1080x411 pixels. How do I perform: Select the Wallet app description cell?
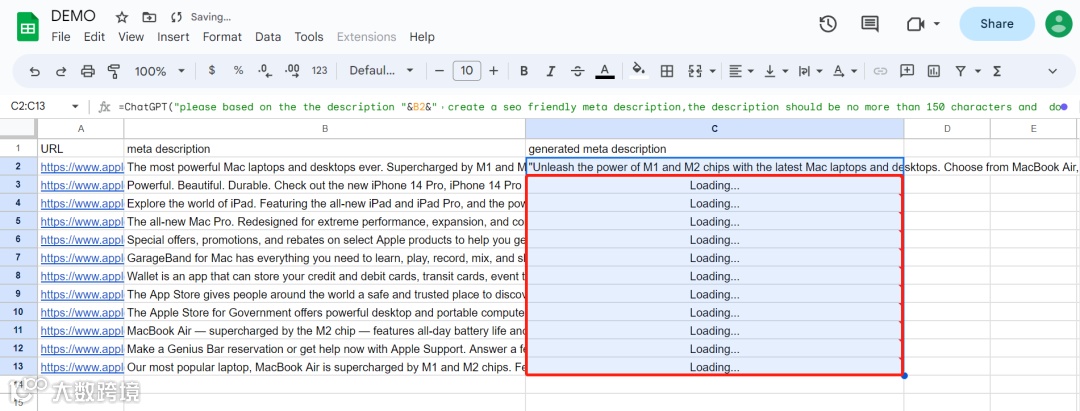pos(324,276)
